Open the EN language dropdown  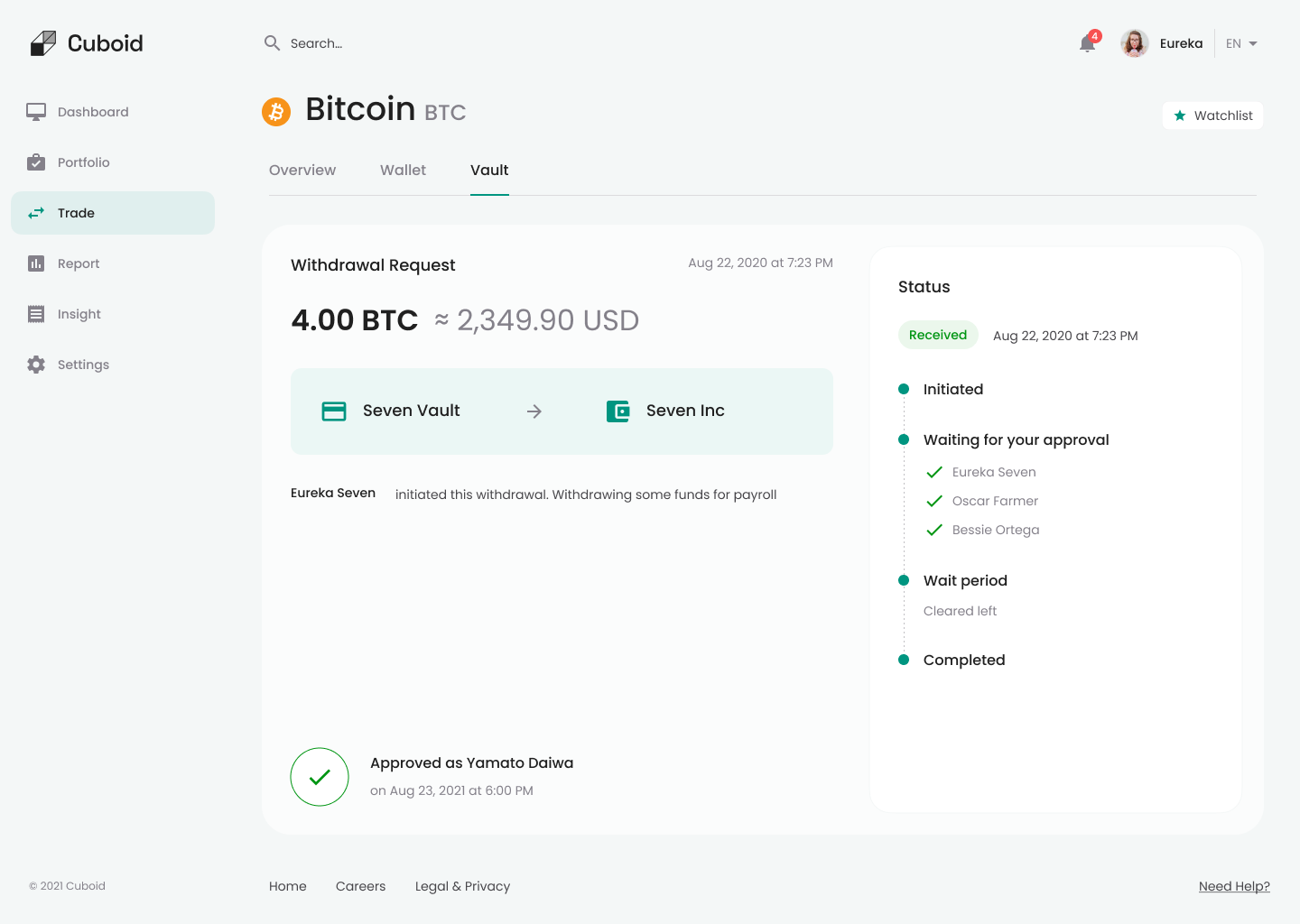click(1240, 42)
